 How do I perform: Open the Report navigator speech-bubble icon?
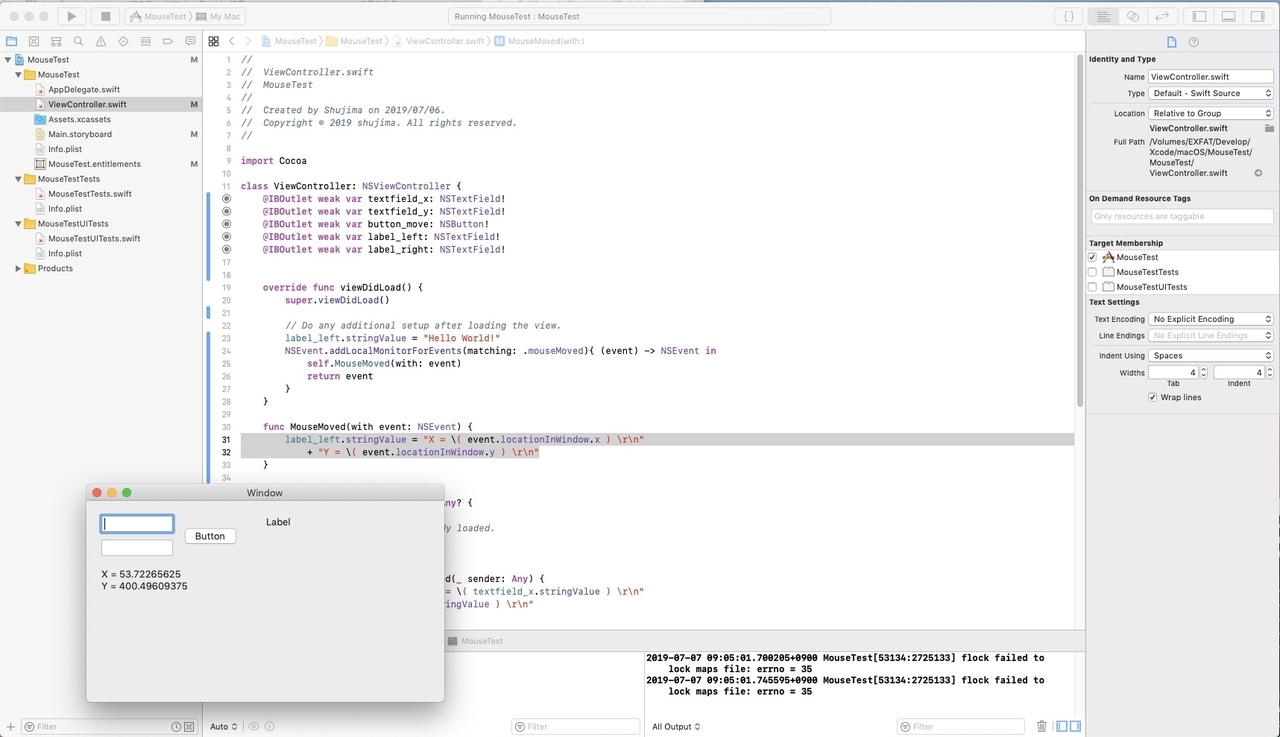coord(190,41)
